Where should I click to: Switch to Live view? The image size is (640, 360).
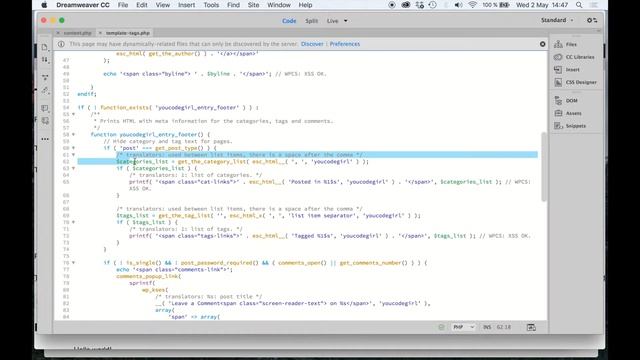pos(332,21)
